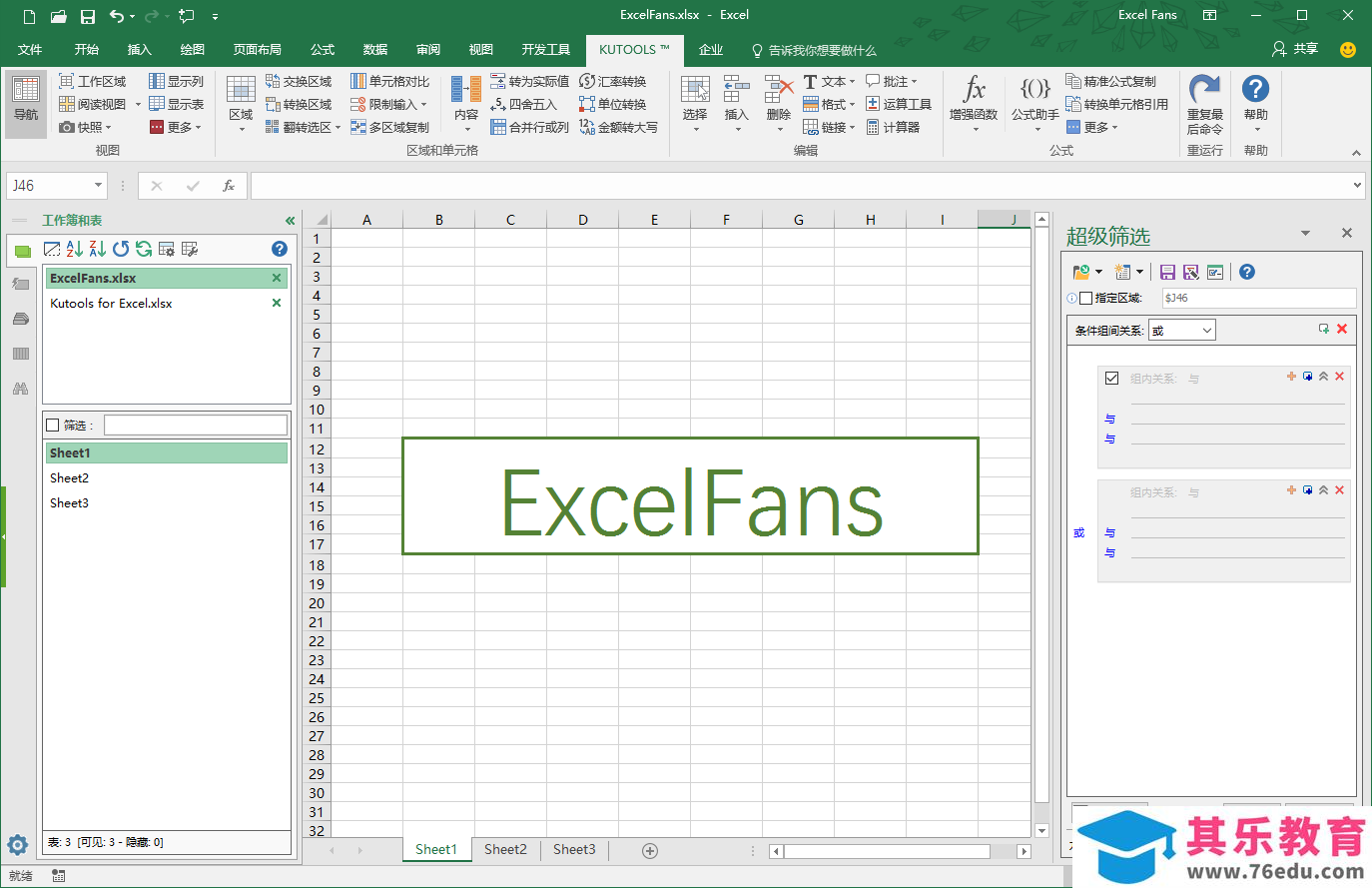Click the vertical scrollbar down arrow
Viewport: 1372px width, 888px height.
tap(1042, 830)
